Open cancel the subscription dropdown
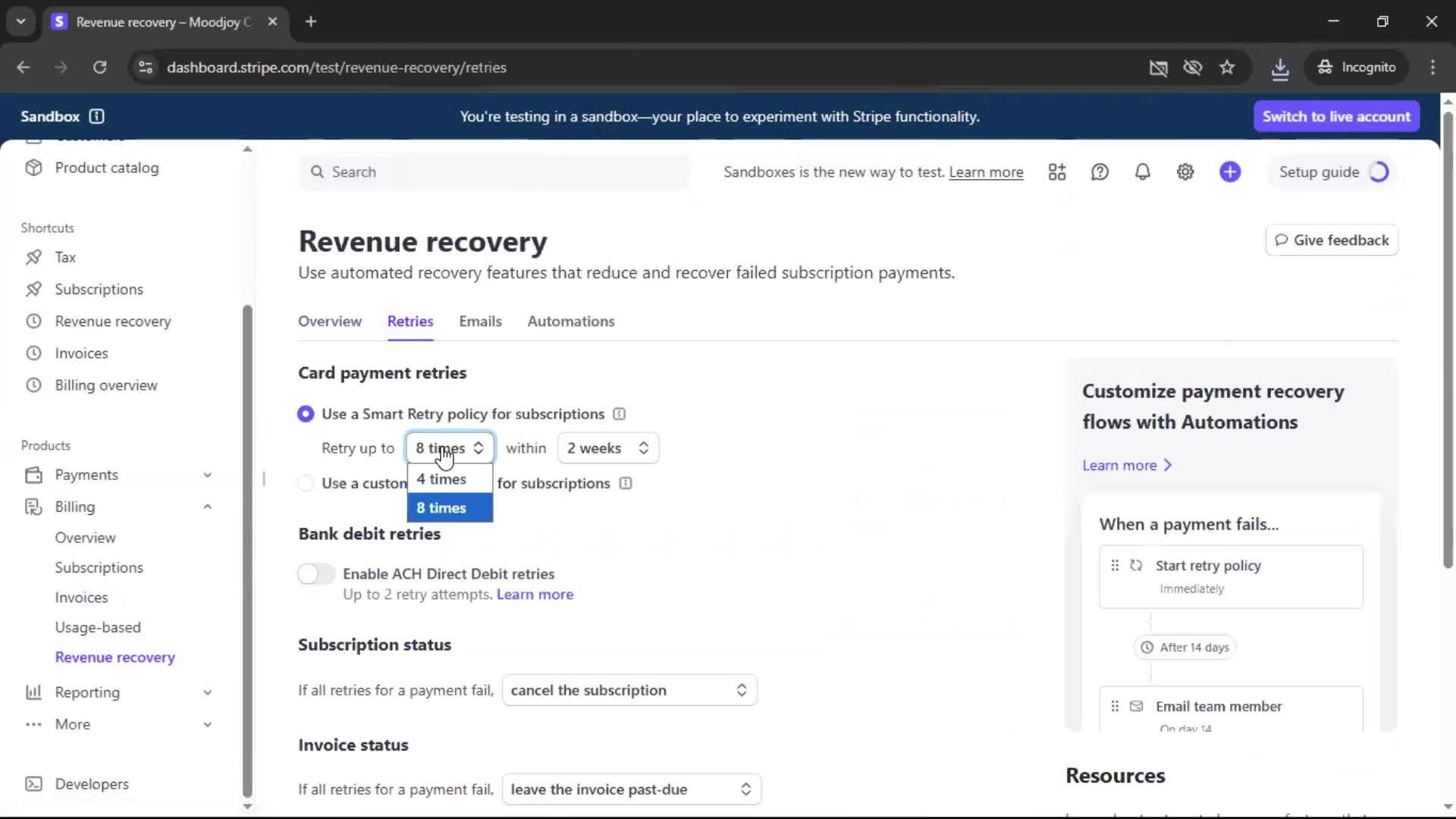 click(629, 690)
